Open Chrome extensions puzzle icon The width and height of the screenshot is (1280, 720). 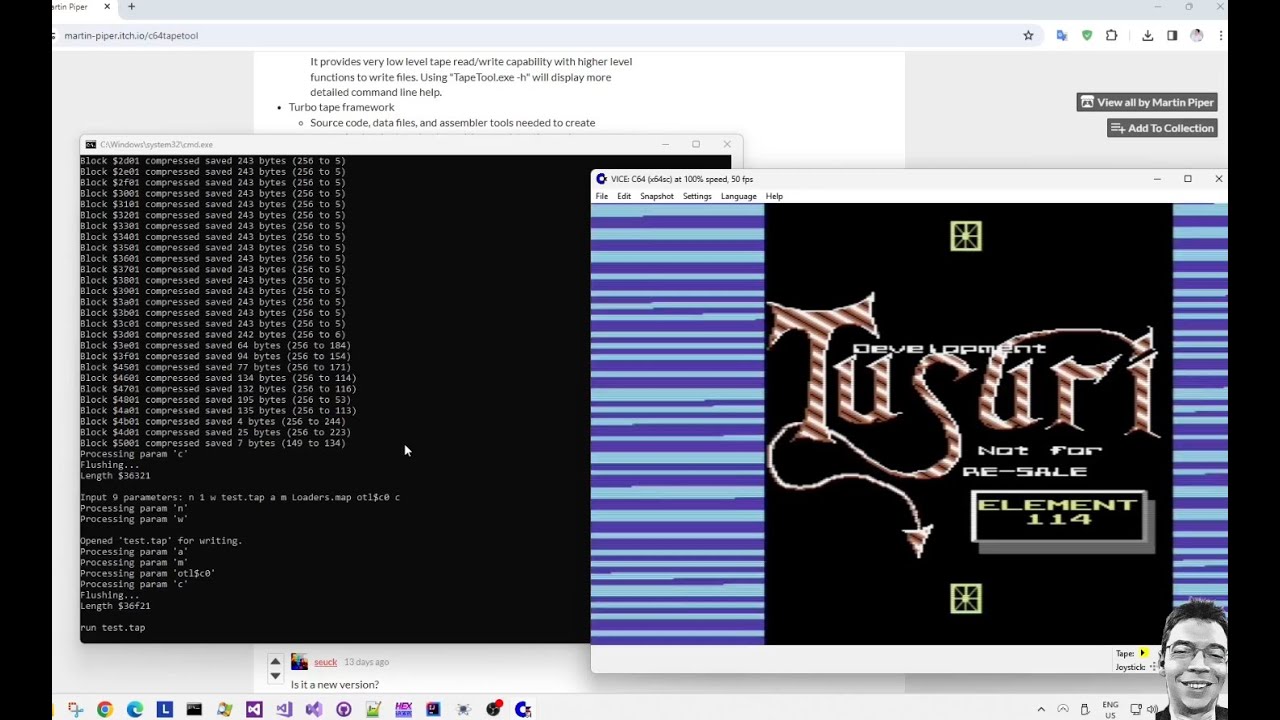point(1111,35)
